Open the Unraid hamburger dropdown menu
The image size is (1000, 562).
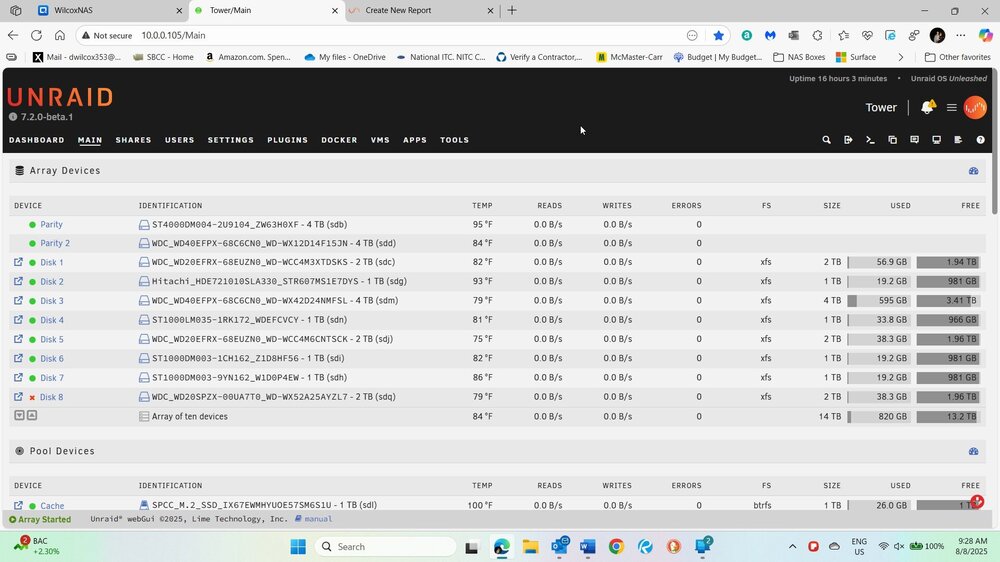(x=952, y=107)
